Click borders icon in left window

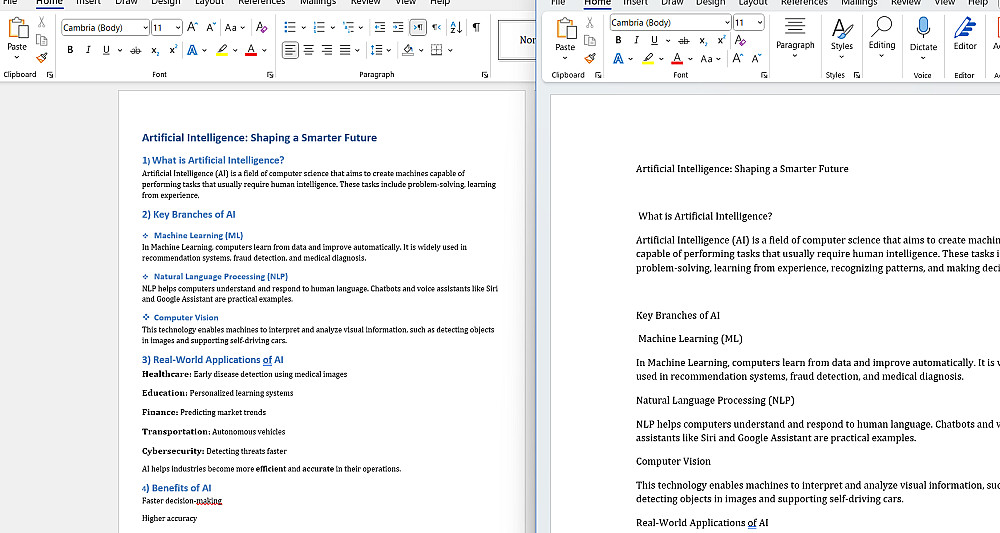click(437, 50)
